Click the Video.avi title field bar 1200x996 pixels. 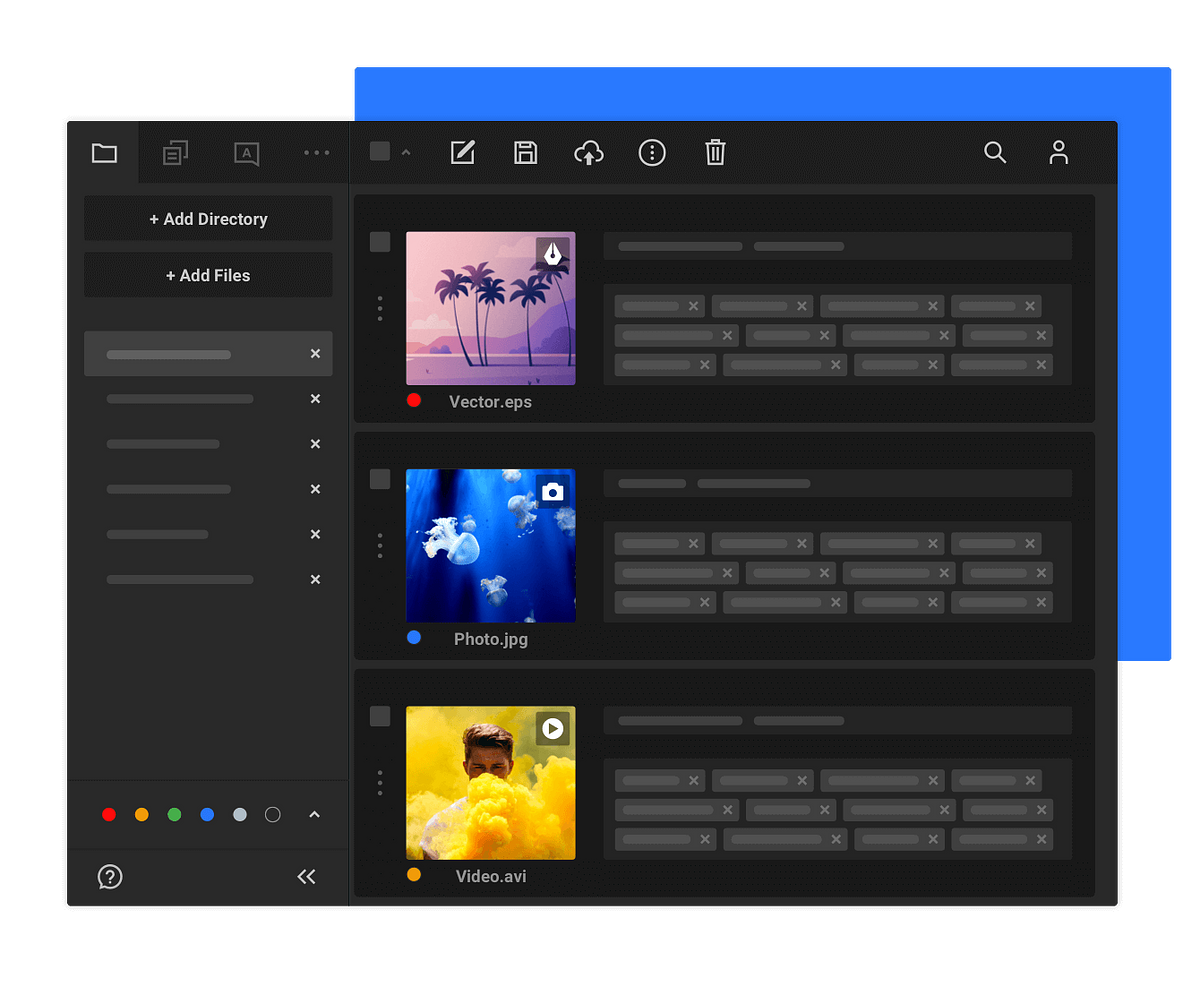point(837,720)
